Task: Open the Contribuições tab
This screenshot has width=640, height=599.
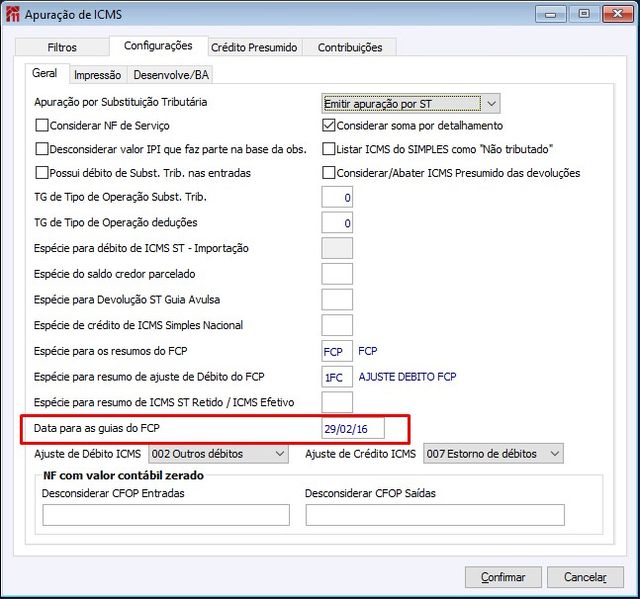Action: (350, 47)
